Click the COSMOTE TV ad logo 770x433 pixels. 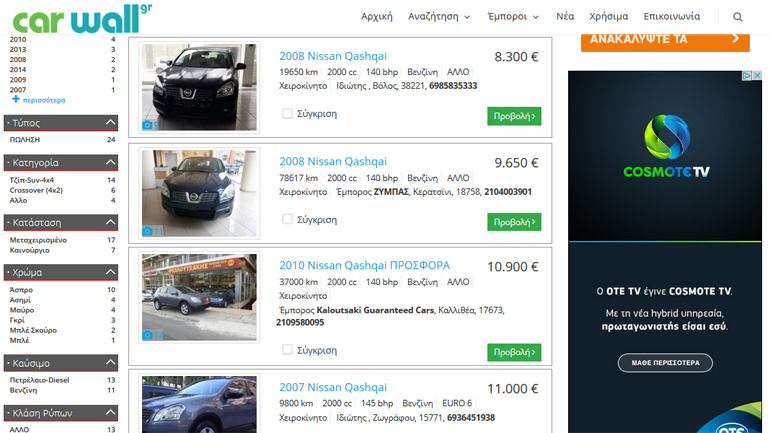pos(666,146)
